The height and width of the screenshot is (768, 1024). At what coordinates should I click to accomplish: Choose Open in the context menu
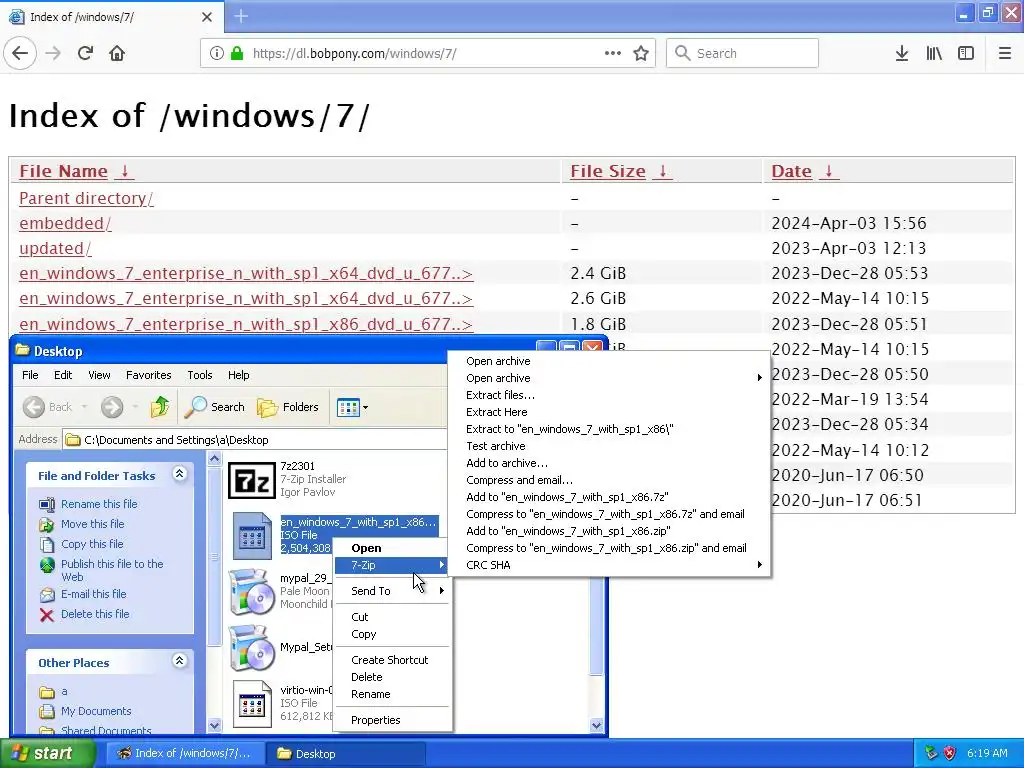[392, 548]
